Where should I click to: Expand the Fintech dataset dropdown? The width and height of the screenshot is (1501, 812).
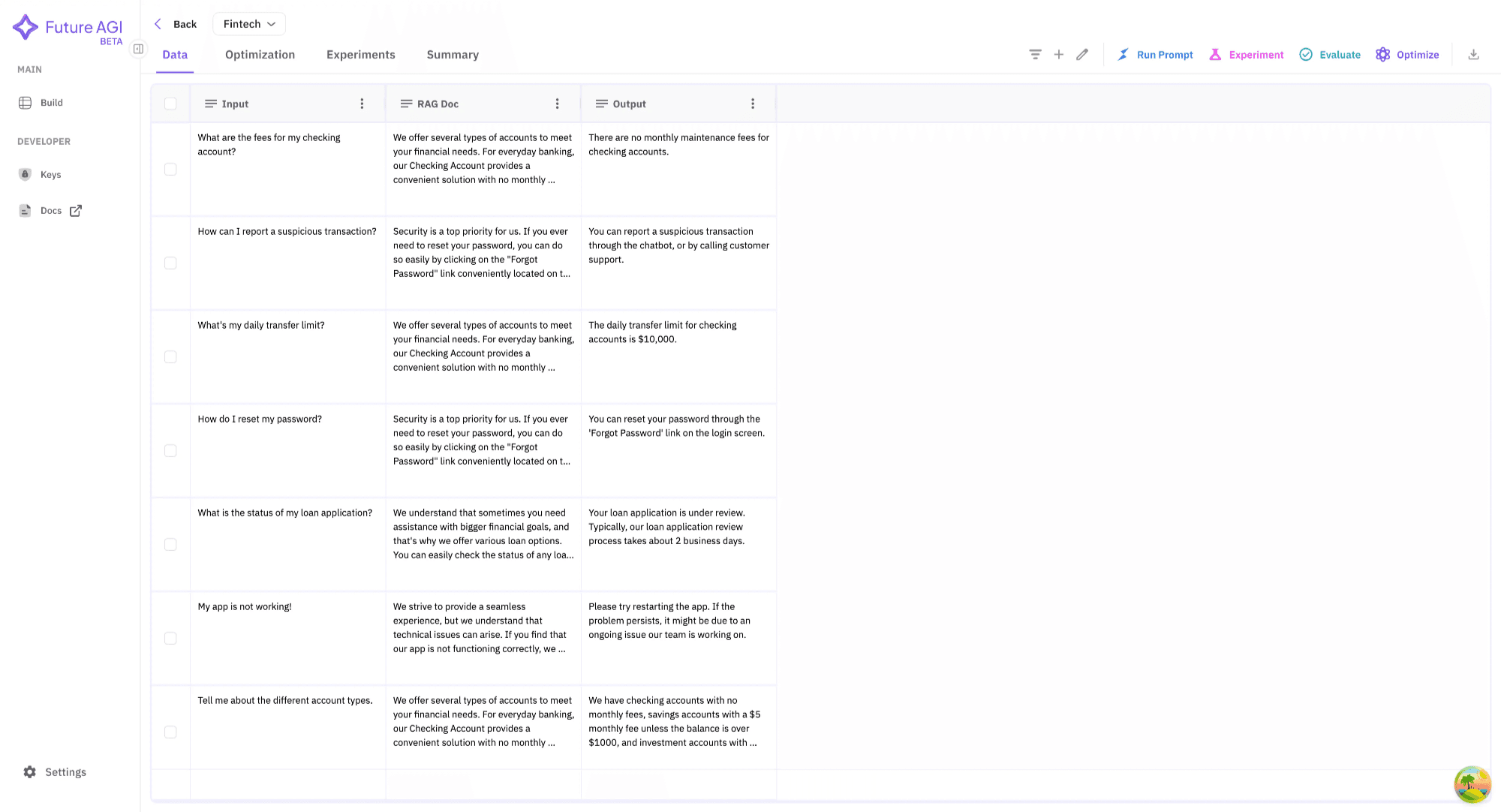coord(248,24)
